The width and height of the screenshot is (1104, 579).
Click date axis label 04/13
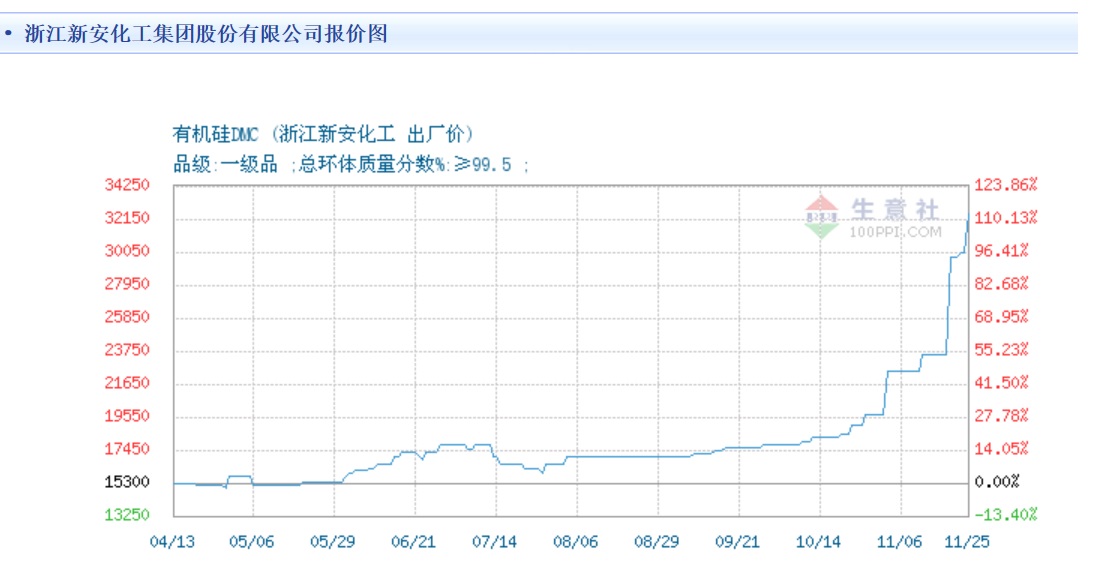172,542
